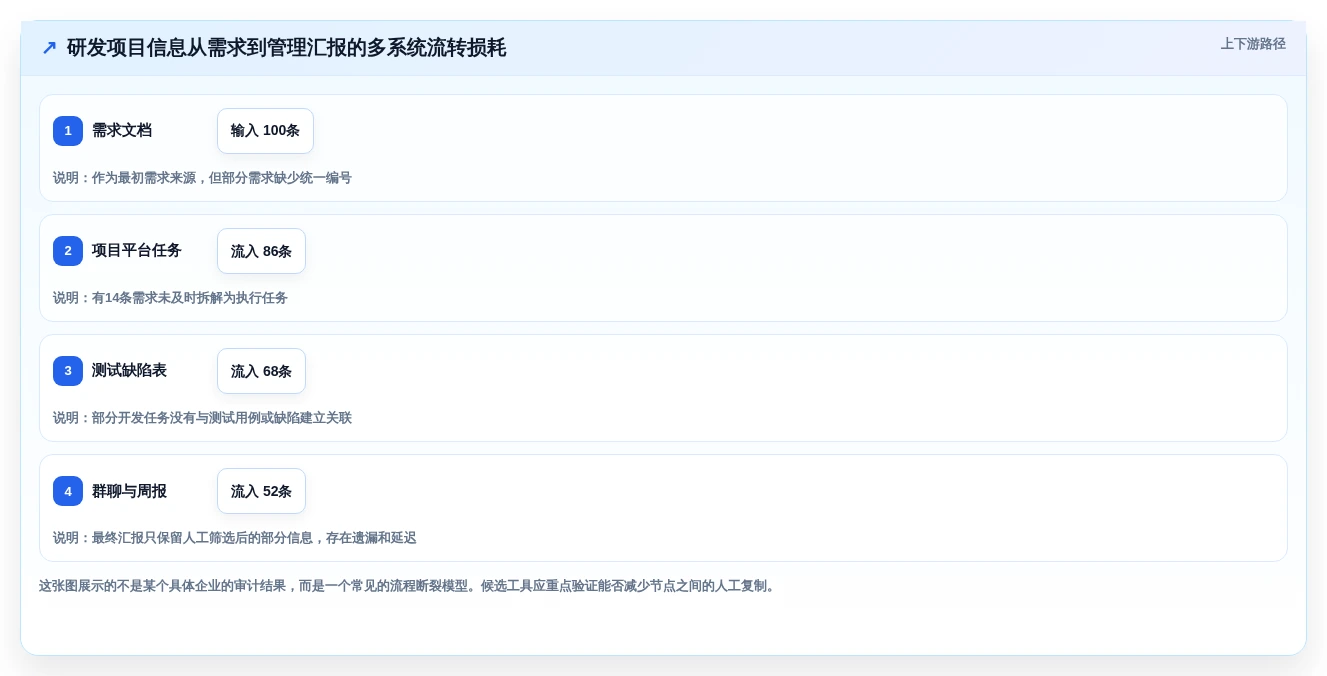Click the note about 有14条需求未及时拆解
Image resolution: width=1327 pixels, height=676 pixels.
(170, 298)
